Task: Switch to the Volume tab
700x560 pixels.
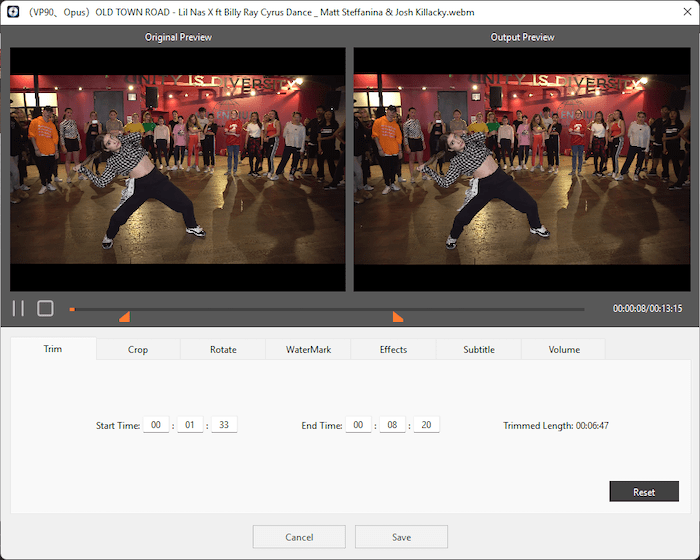Action: [564, 349]
